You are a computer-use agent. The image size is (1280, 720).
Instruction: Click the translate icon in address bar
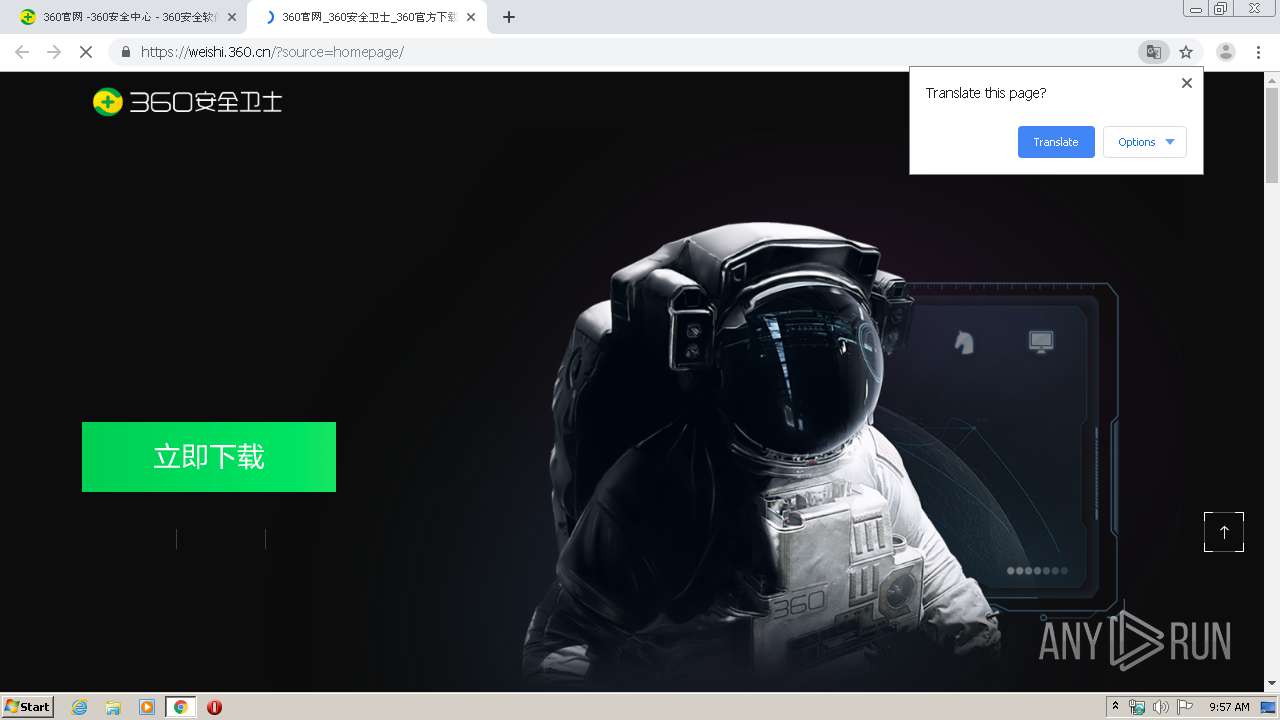pos(1153,52)
